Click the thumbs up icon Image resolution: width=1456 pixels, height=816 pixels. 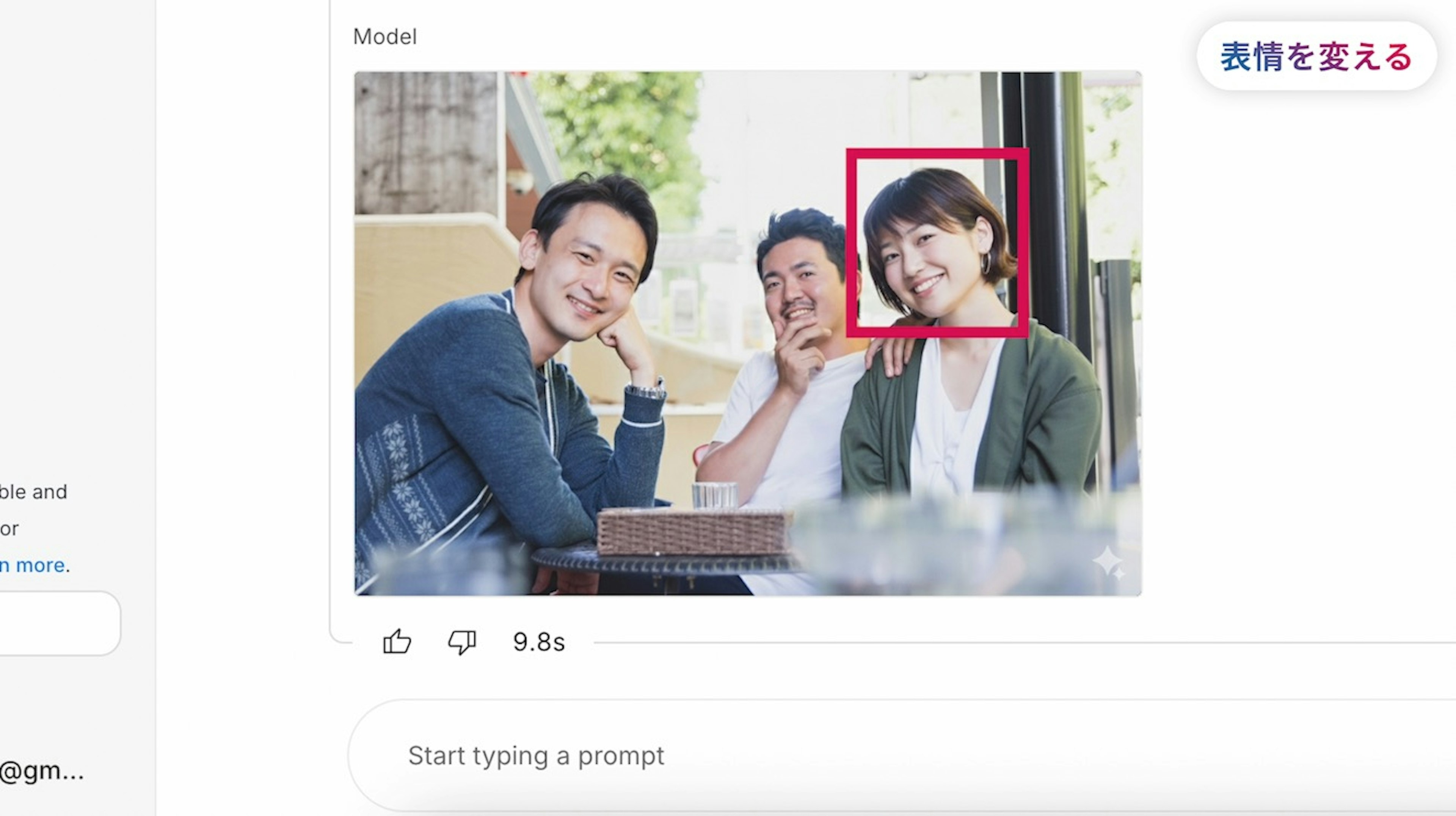(x=397, y=642)
